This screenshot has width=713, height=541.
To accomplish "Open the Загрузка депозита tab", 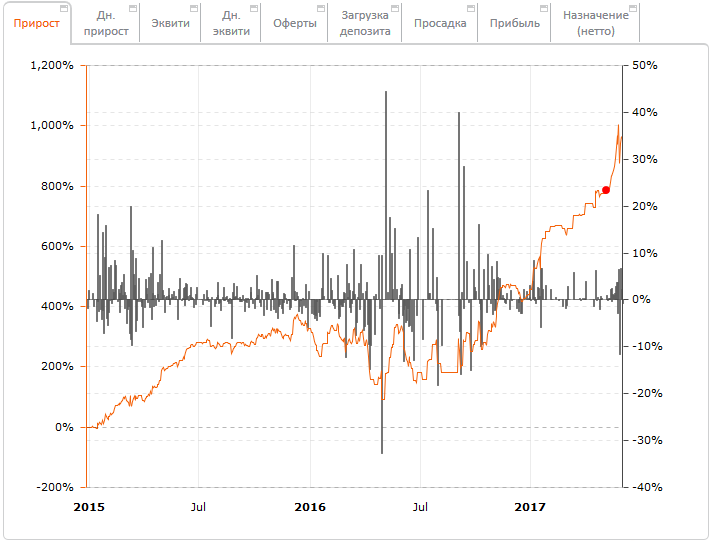I will (x=365, y=23).
